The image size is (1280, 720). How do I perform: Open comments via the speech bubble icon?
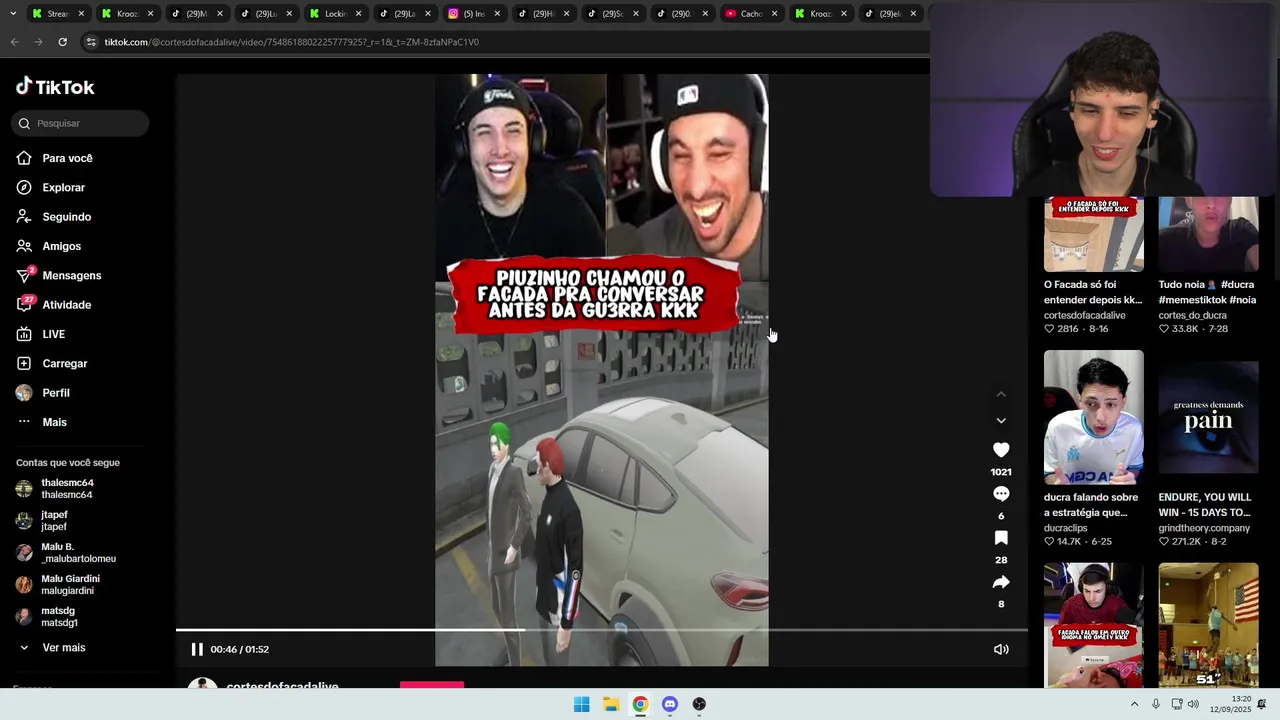pos(1001,494)
